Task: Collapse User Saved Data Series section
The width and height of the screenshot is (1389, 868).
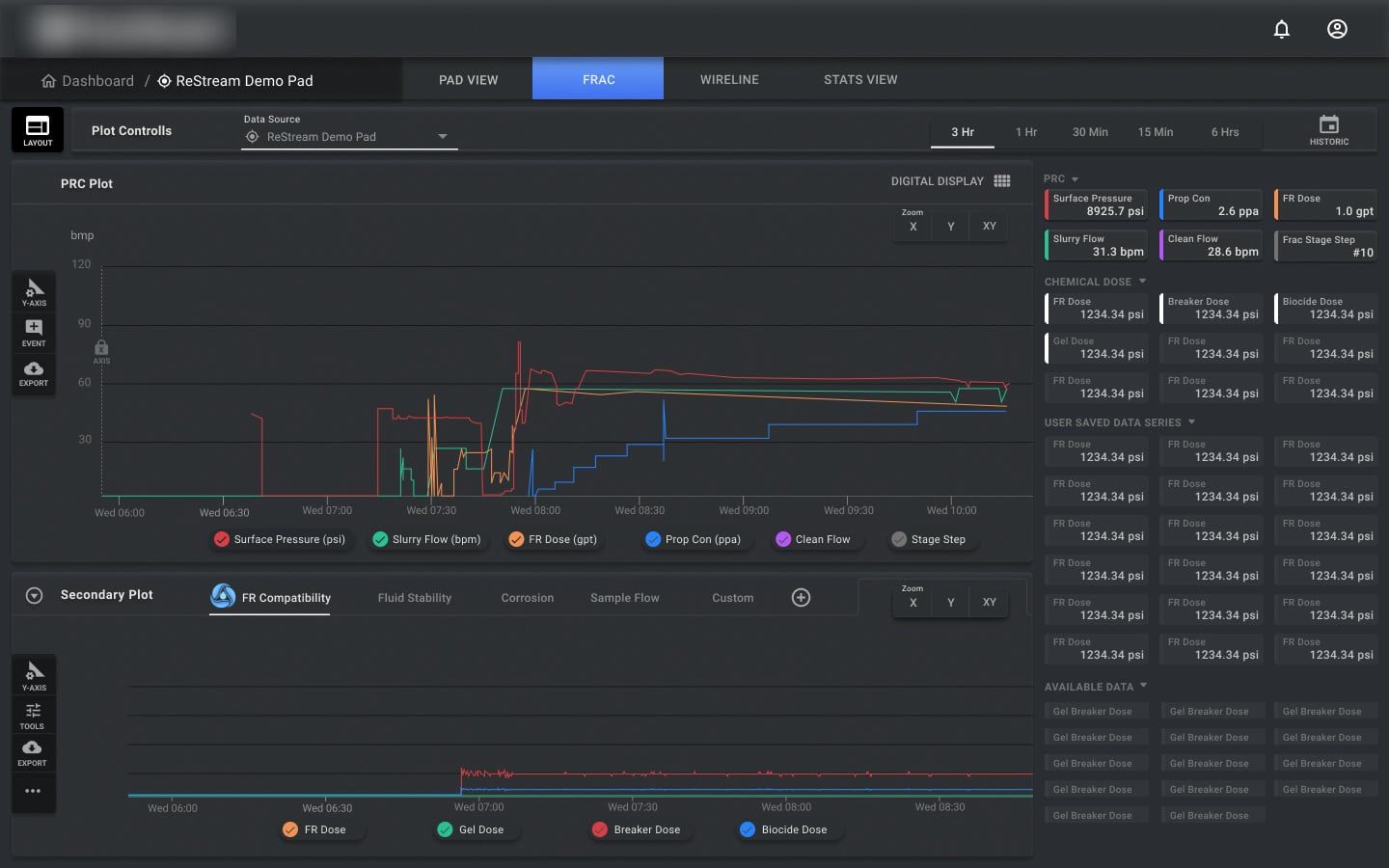Action: tap(1191, 422)
